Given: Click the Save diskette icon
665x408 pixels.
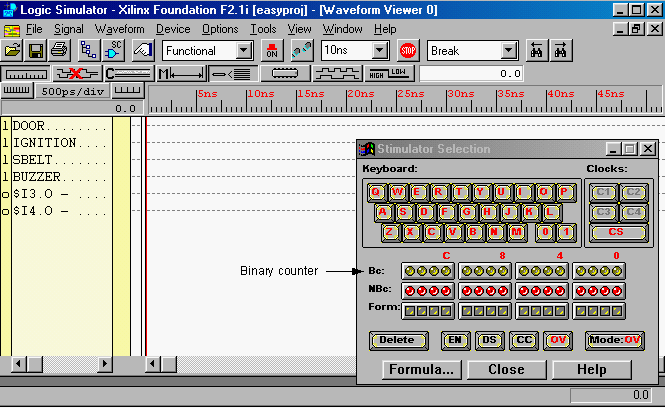Looking at the screenshot, I should pos(36,50).
